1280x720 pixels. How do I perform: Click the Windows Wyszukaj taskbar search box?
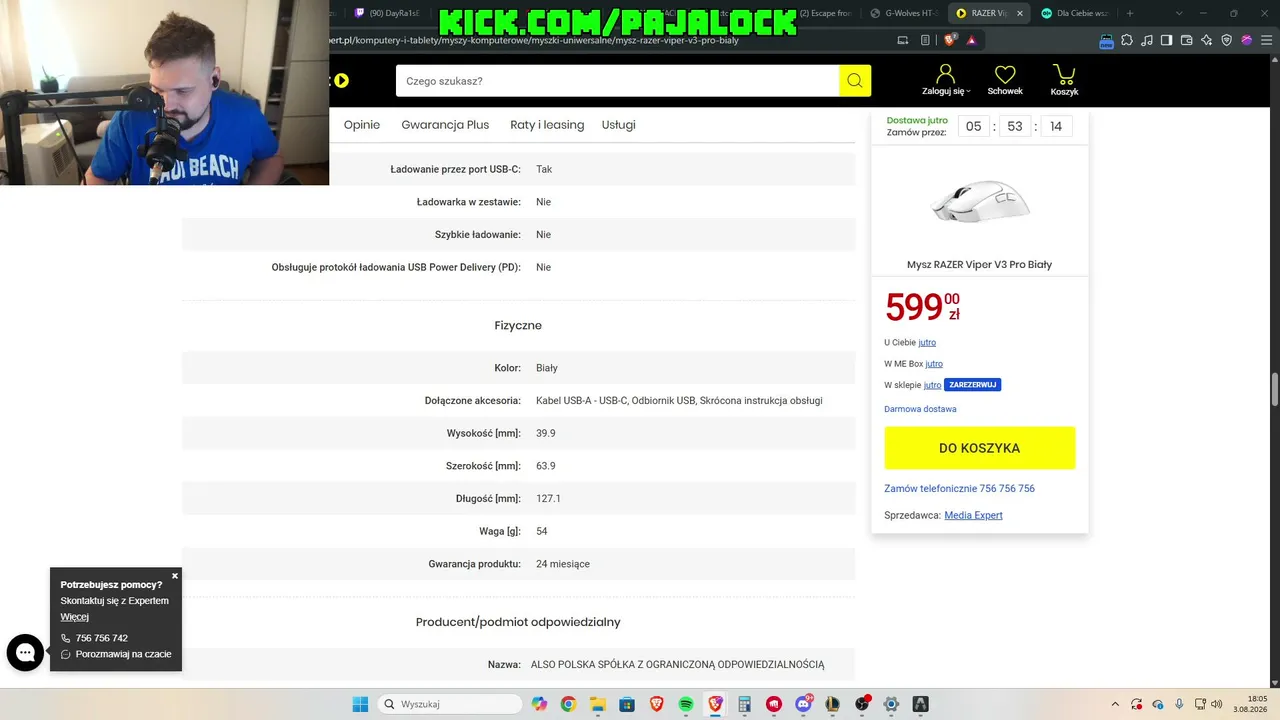coord(451,704)
